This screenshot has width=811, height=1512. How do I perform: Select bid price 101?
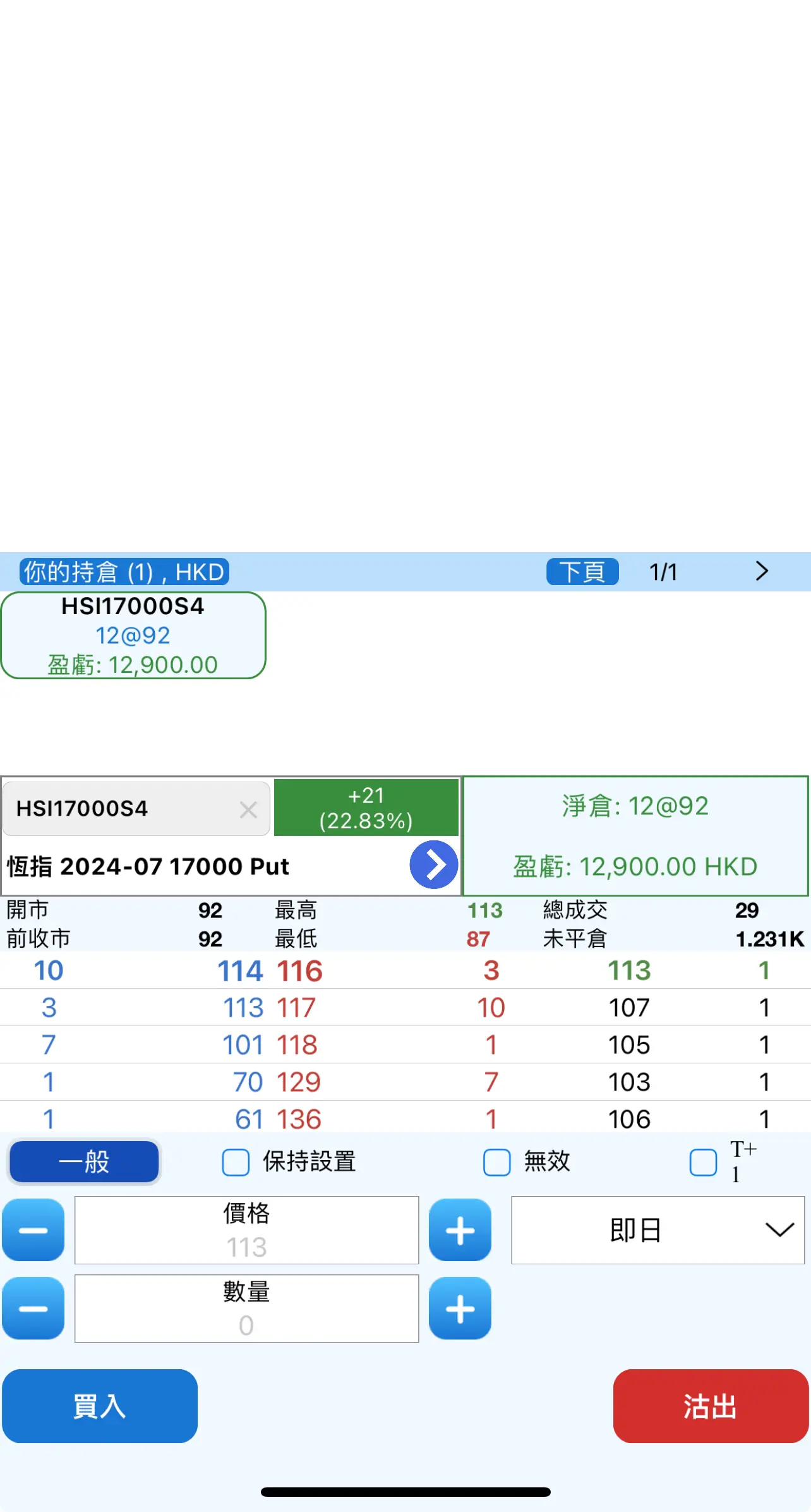click(x=243, y=1045)
